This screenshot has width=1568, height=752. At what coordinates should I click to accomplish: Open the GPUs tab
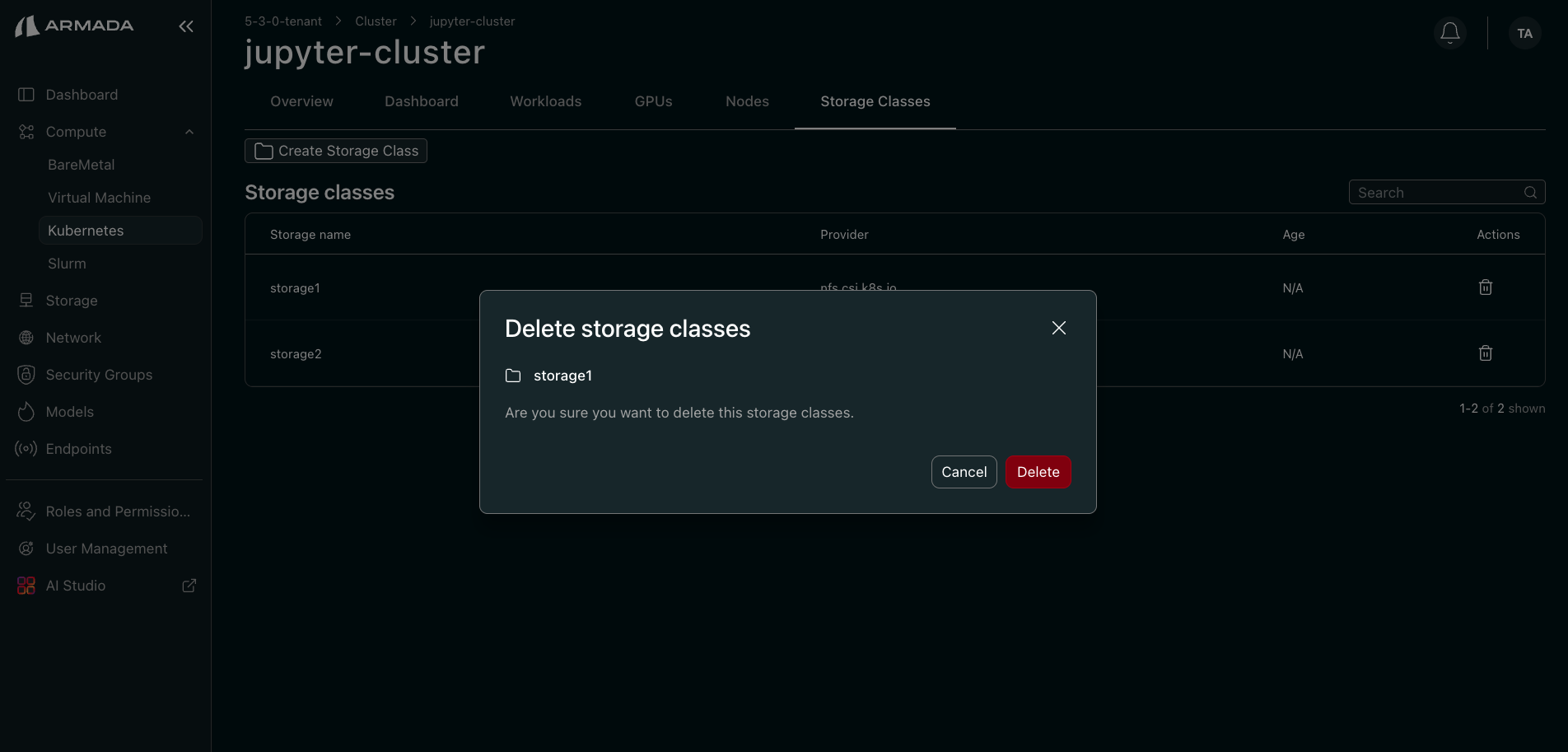tap(653, 100)
